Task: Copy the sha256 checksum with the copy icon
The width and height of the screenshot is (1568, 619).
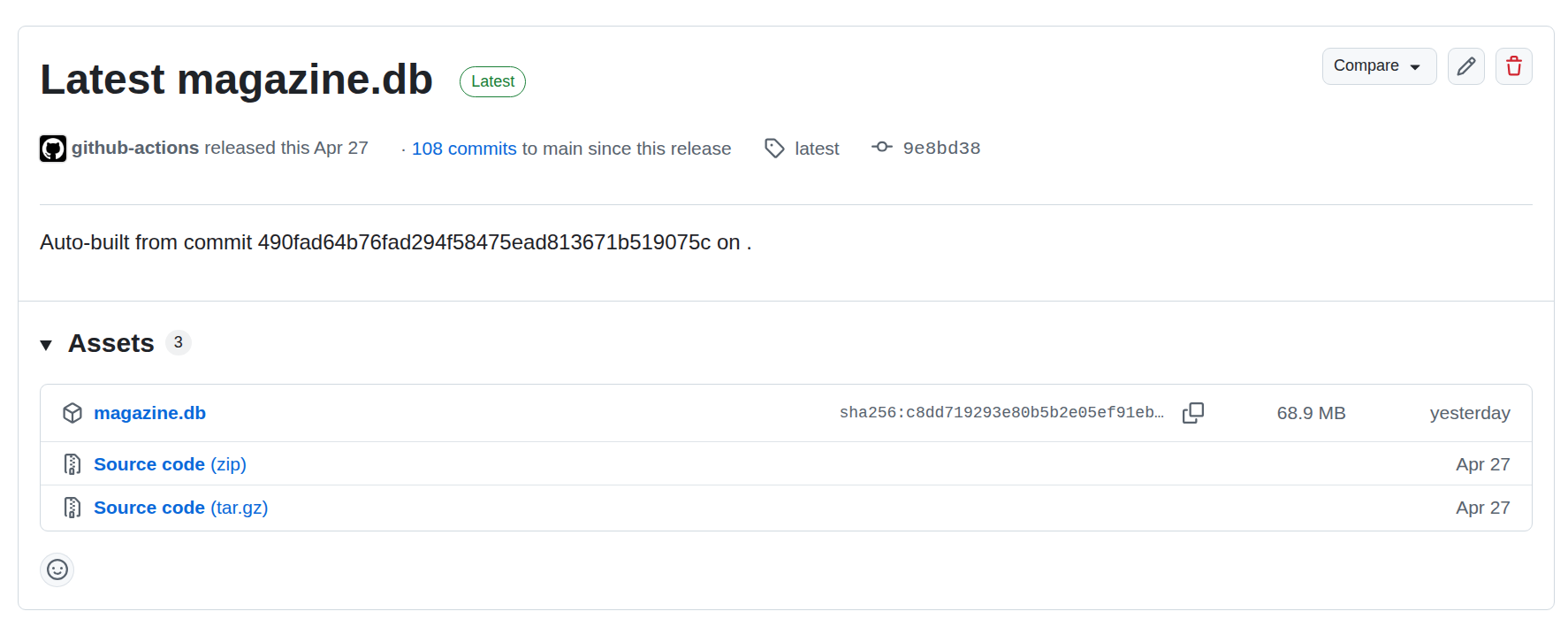Action: pyautogui.click(x=1193, y=413)
